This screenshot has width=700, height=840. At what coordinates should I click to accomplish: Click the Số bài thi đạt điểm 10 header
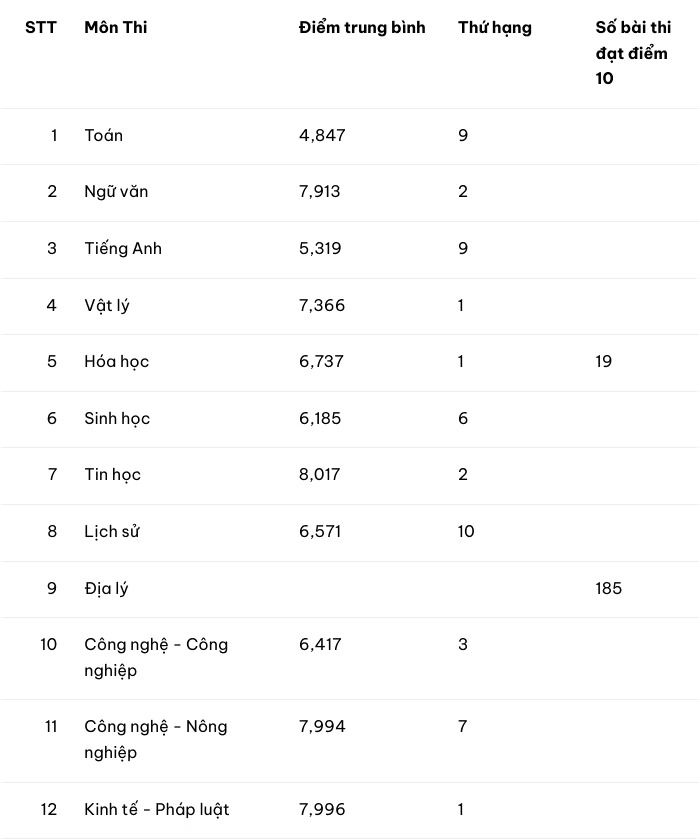tap(633, 52)
